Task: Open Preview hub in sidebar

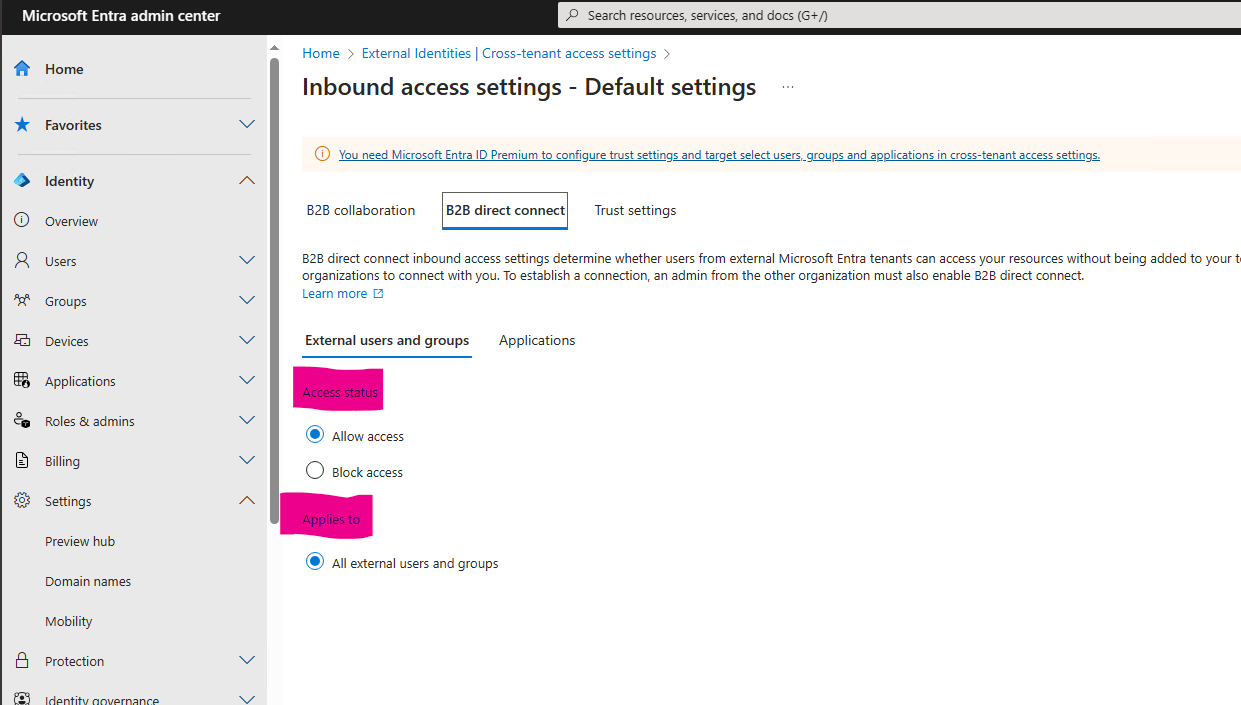Action: [80, 541]
